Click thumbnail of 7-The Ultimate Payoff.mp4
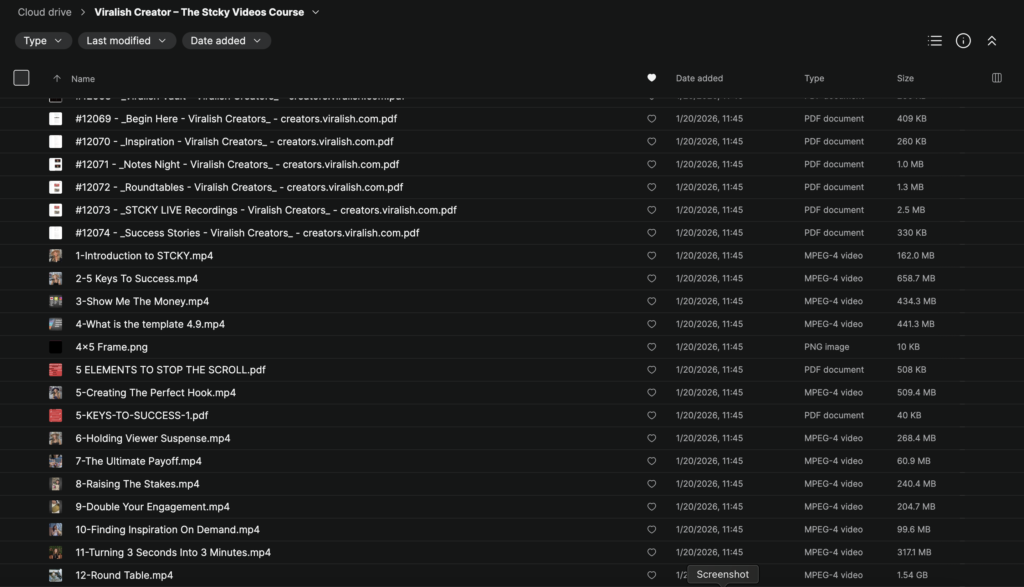 tap(56, 461)
